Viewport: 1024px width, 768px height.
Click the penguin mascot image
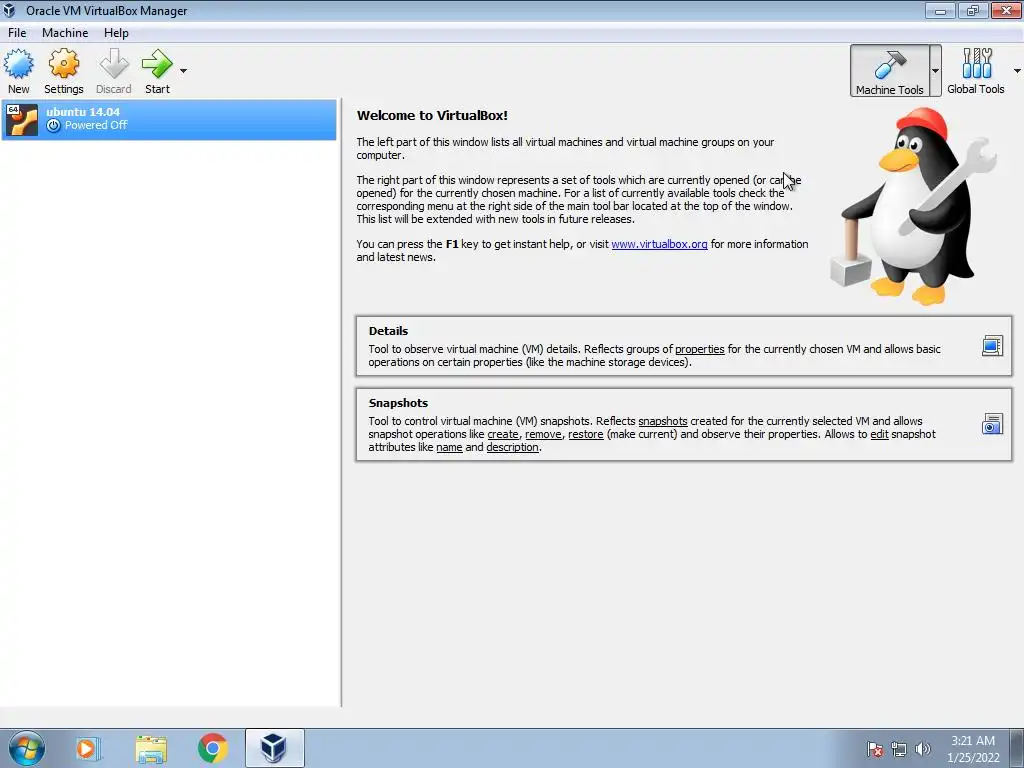tap(914, 206)
